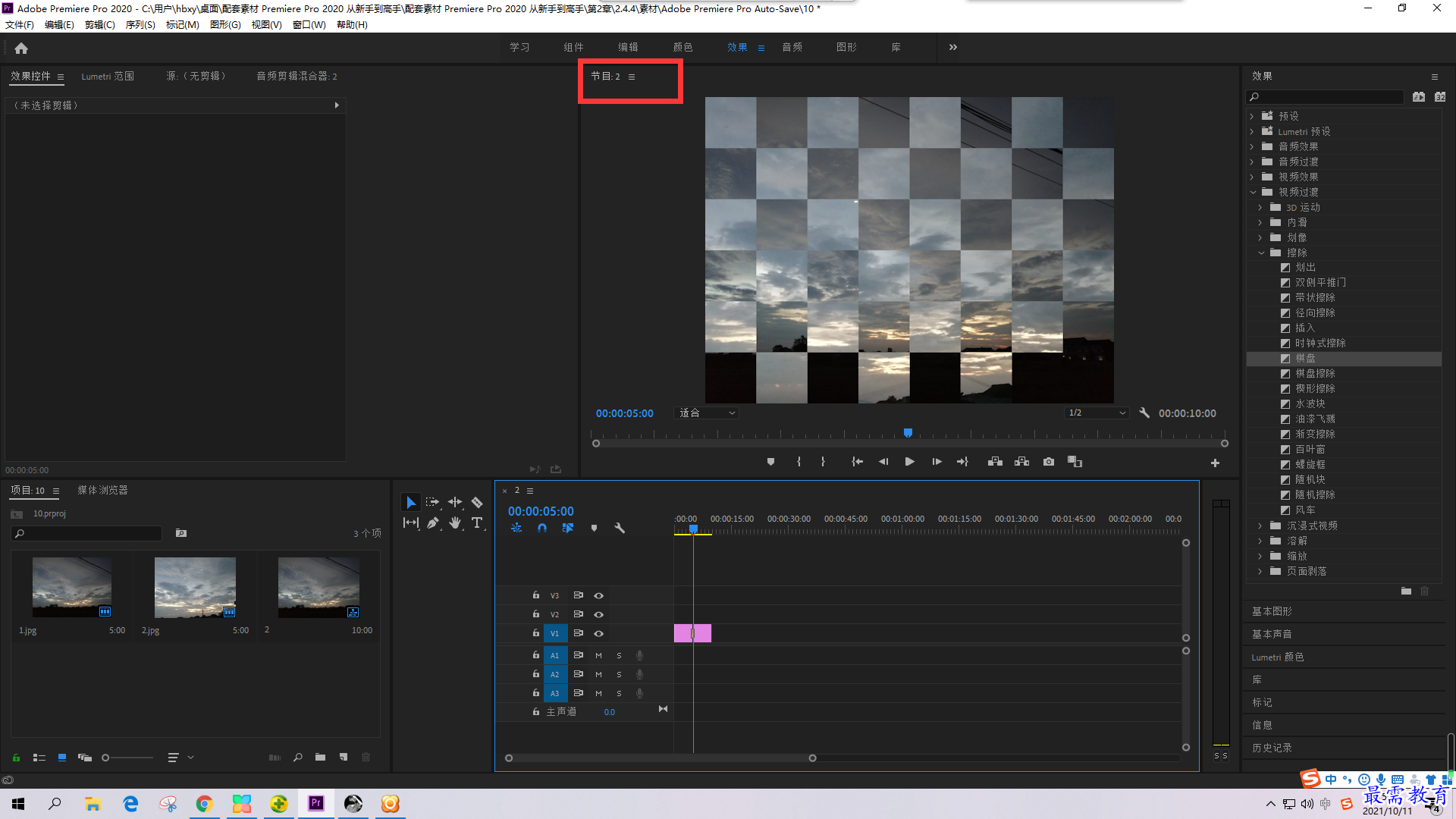Image resolution: width=1456 pixels, height=819 pixels.
Task: Expand the 预设 effects folder
Action: [1252, 116]
